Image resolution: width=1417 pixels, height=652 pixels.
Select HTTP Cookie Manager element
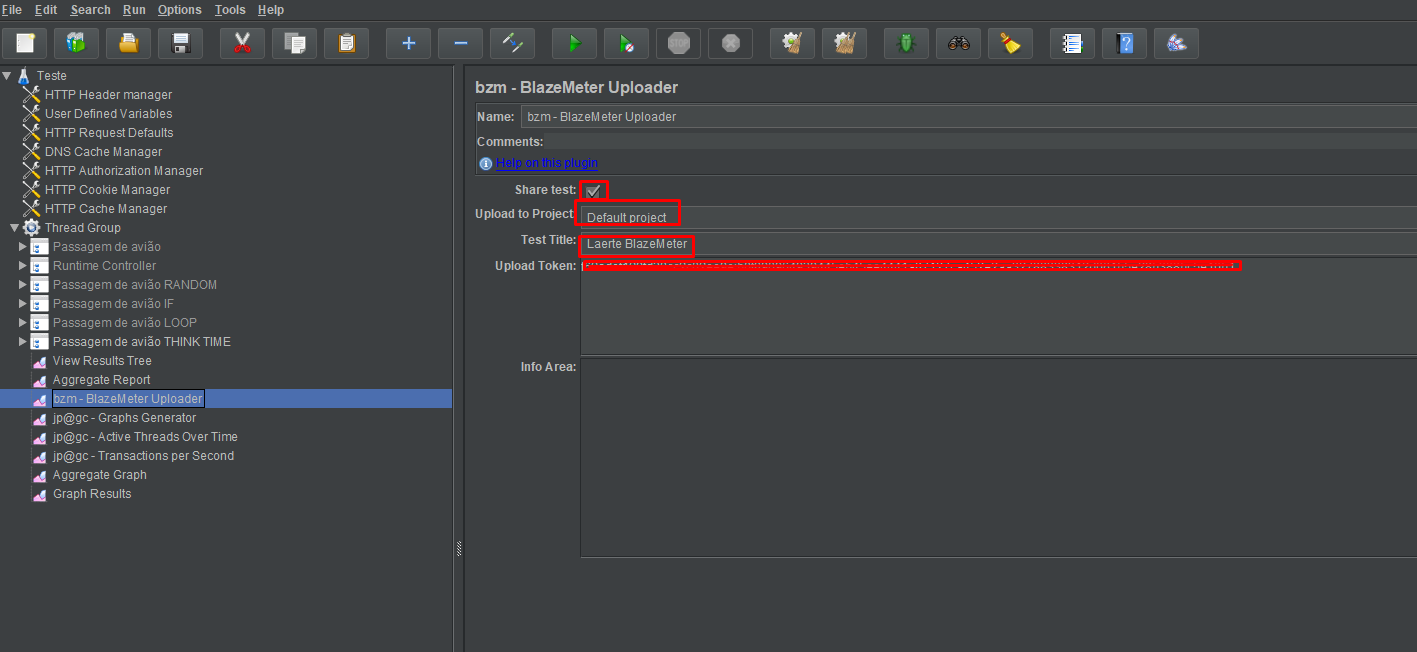tap(107, 189)
